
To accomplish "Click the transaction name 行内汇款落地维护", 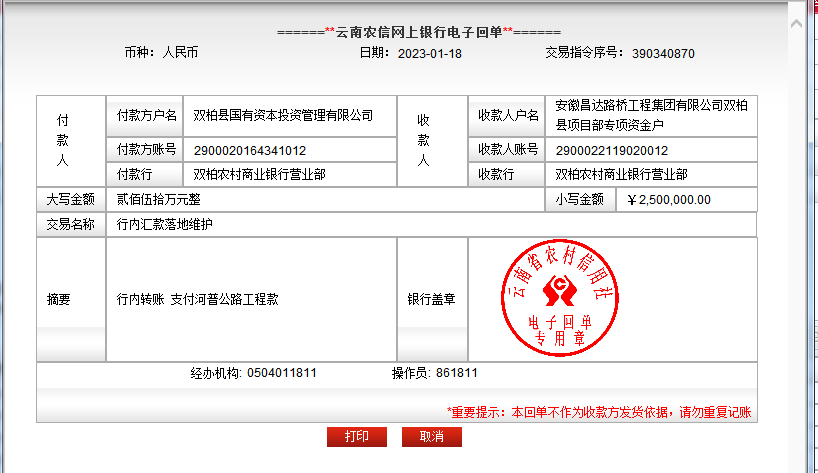I will (x=165, y=225).
